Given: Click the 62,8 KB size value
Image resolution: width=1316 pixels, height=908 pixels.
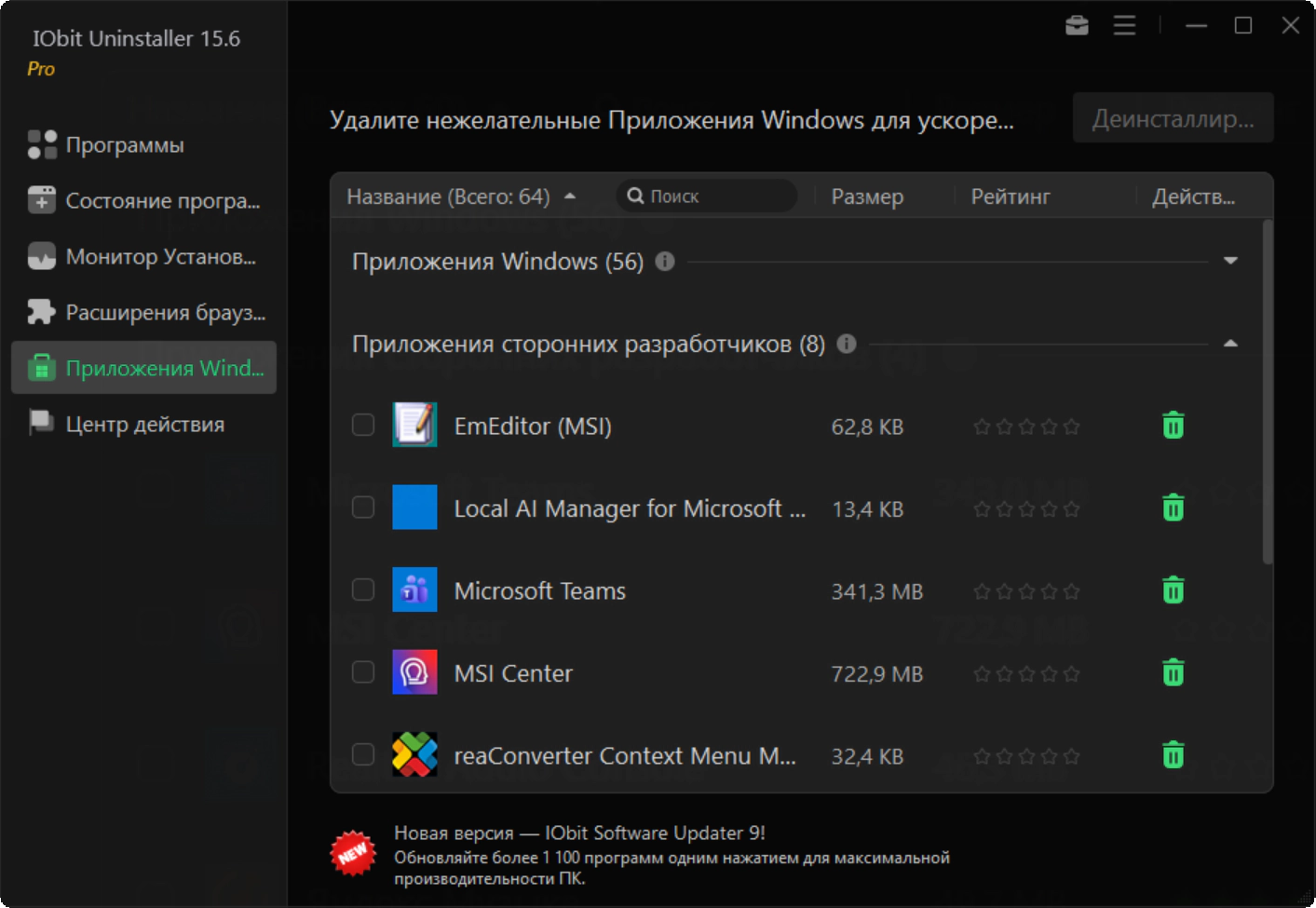Looking at the screenshot, I should click(x=867, y=427).
